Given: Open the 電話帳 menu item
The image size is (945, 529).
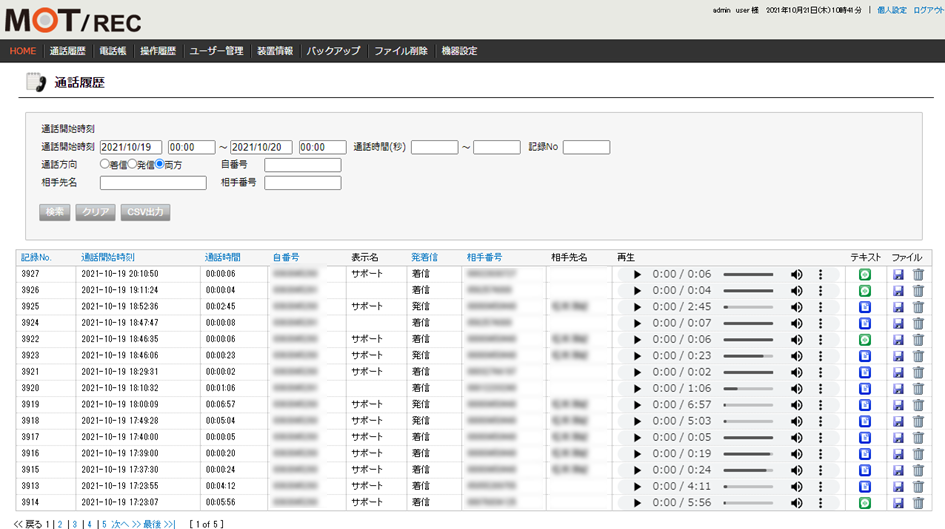Looking at the screenshot, I should coord(113,51).
